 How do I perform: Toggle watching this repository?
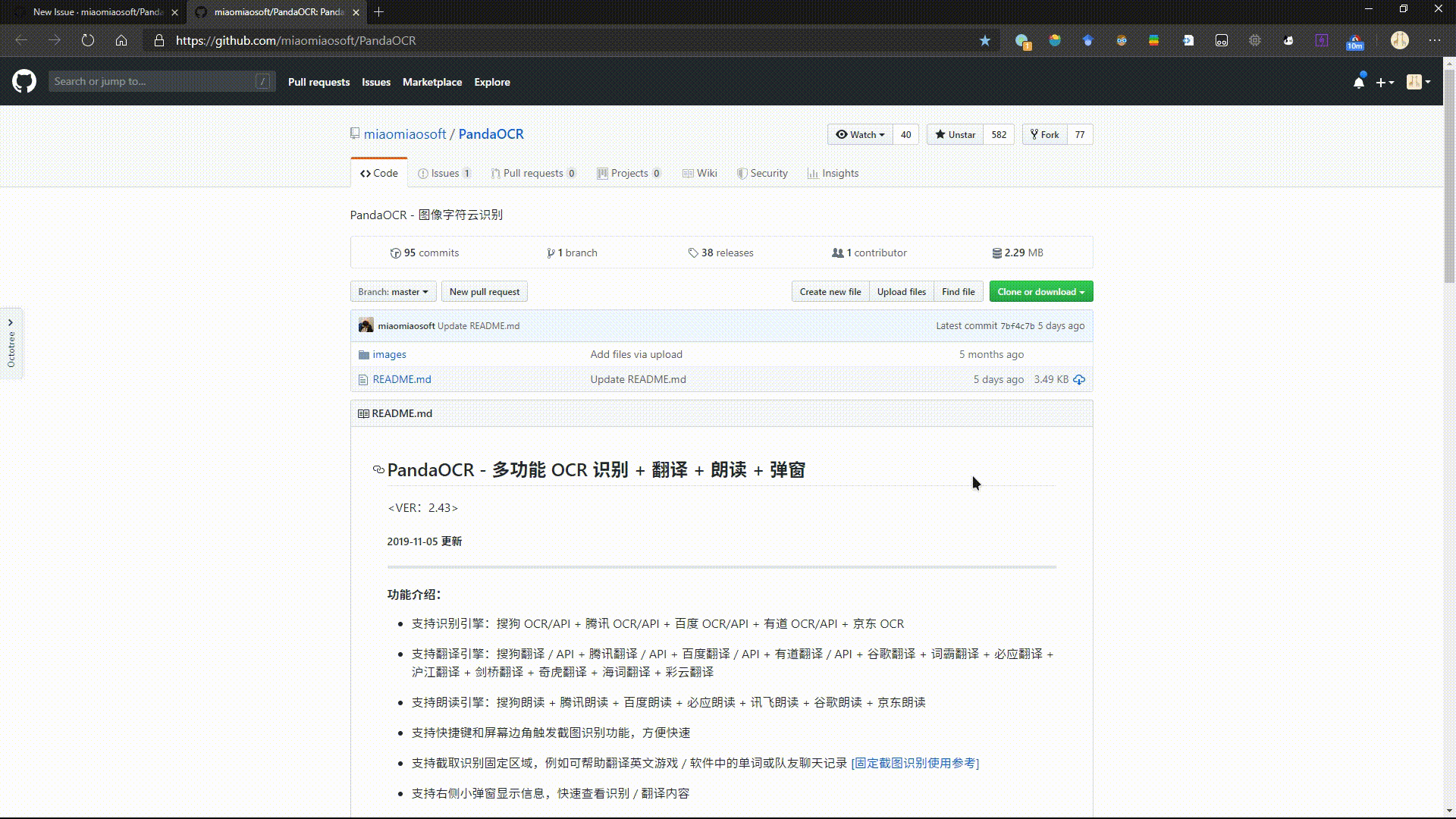(859, 134)
